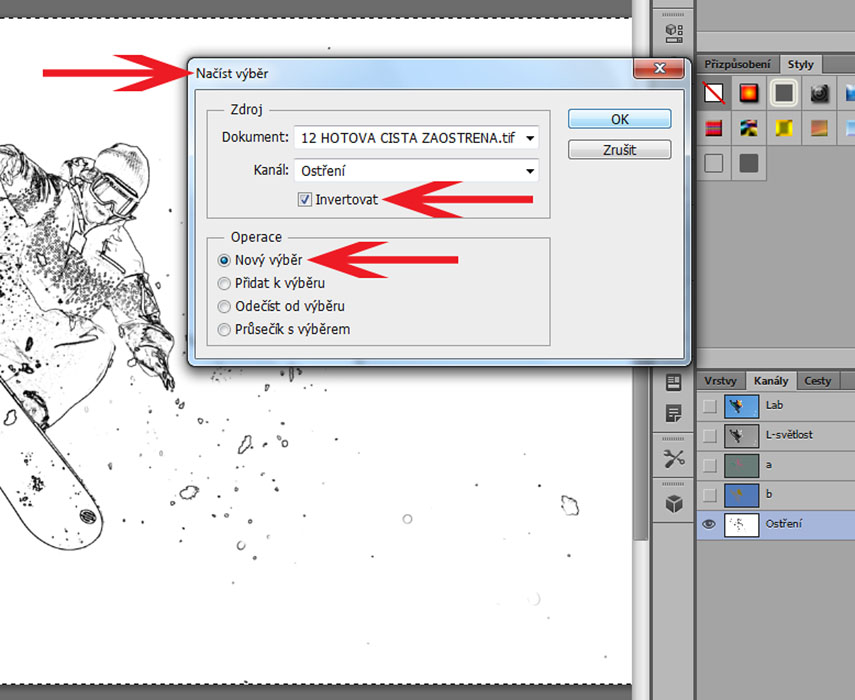855x700 pixels.
Task: Apply the red striped style swatch
Action: 714,128
